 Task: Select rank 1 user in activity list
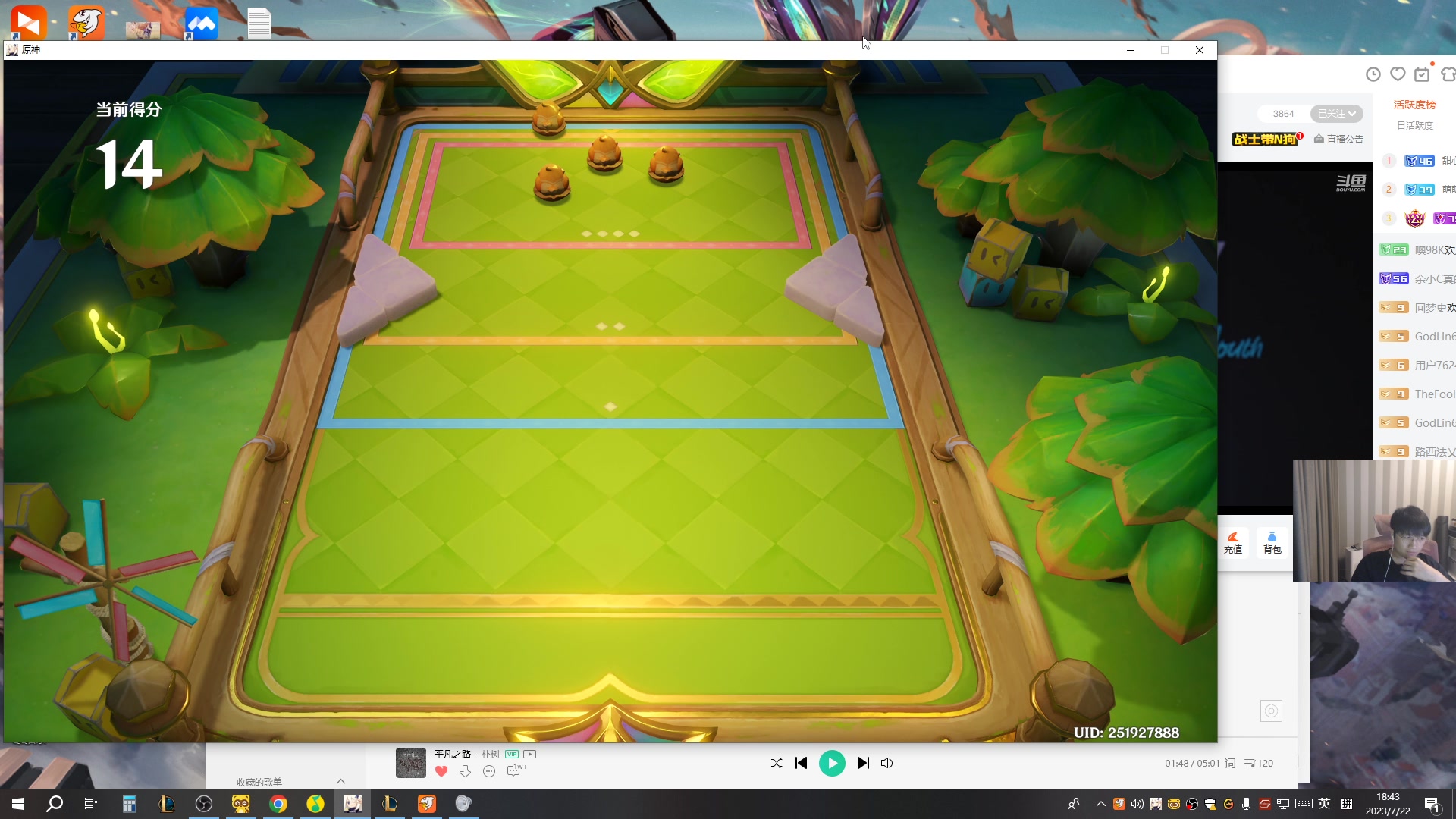(x=1417, y=161)
